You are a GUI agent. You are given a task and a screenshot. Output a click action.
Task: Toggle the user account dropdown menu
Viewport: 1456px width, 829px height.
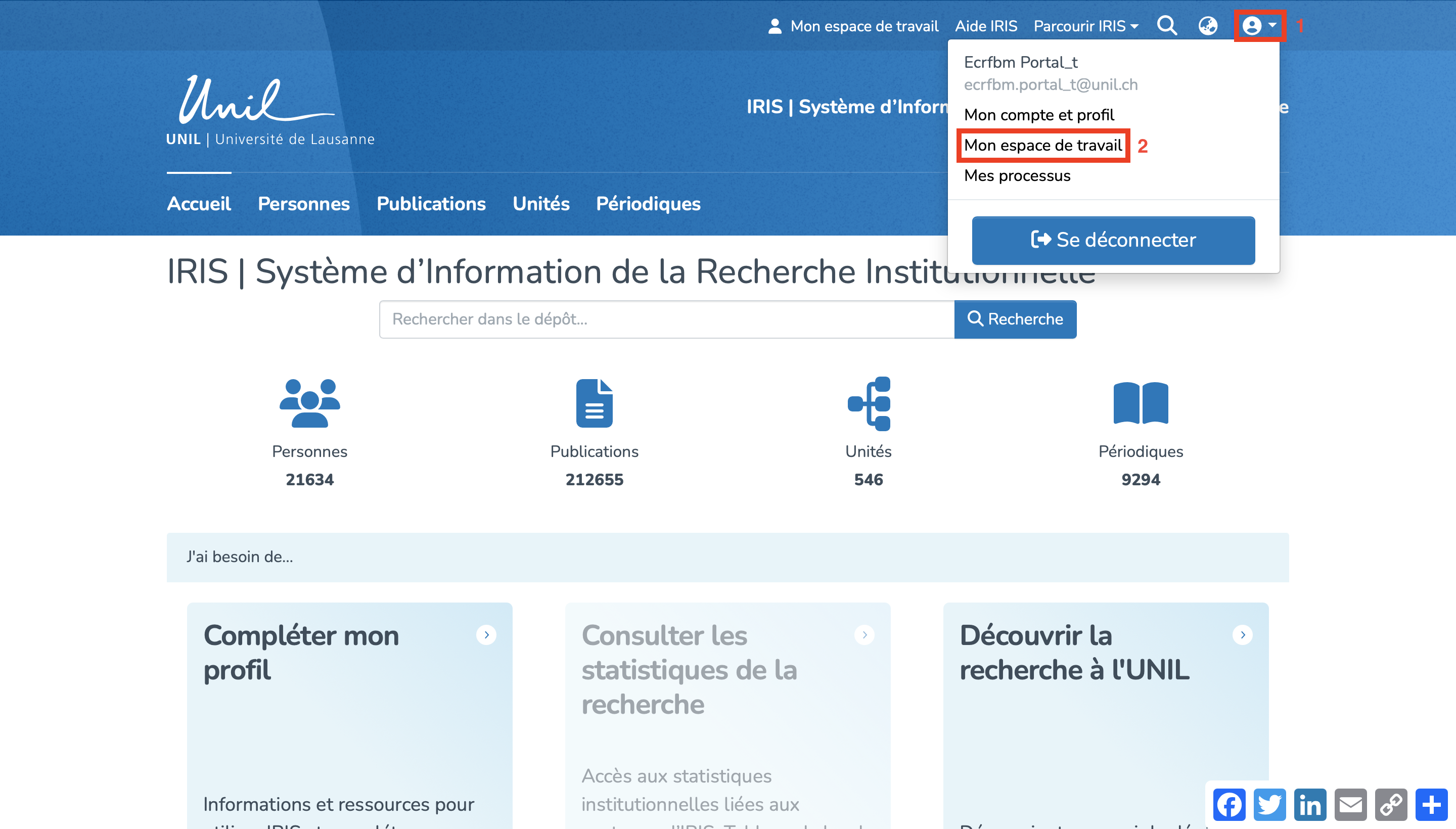pos(1259,26)
